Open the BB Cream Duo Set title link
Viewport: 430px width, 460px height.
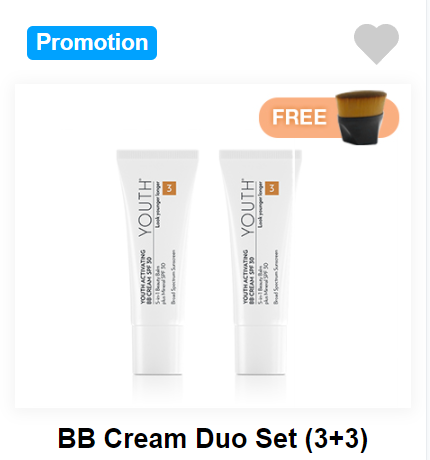click(x=213, y=438)
